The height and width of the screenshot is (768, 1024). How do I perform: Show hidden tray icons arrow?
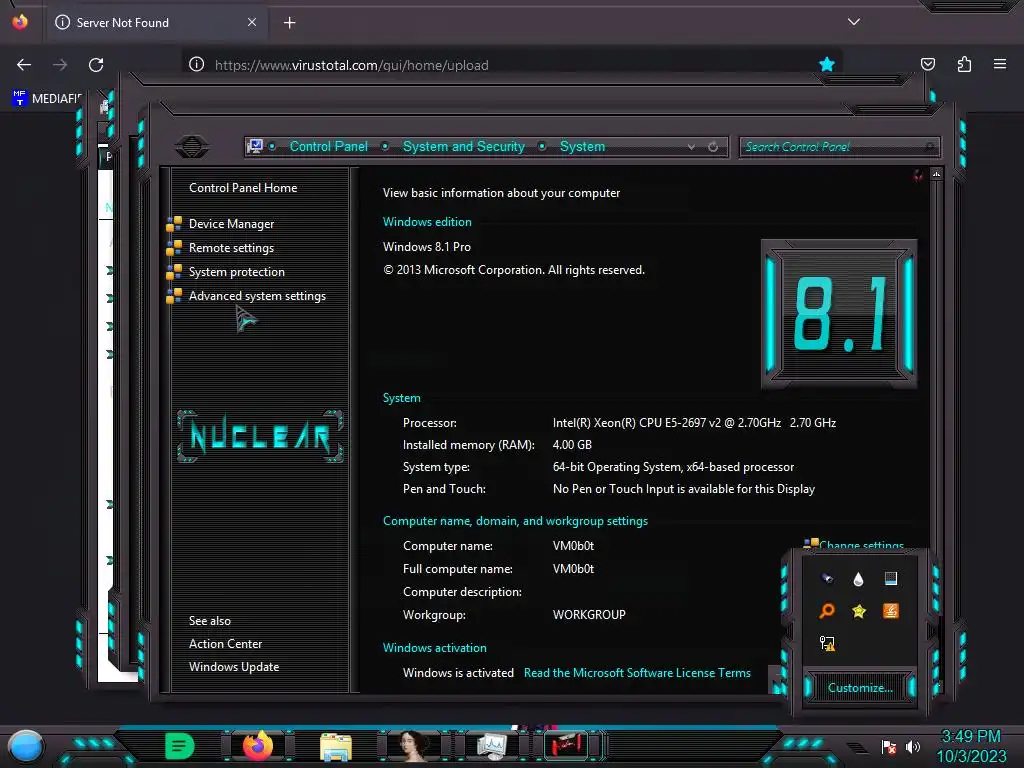pyautogui.click(x=857, y=747)
